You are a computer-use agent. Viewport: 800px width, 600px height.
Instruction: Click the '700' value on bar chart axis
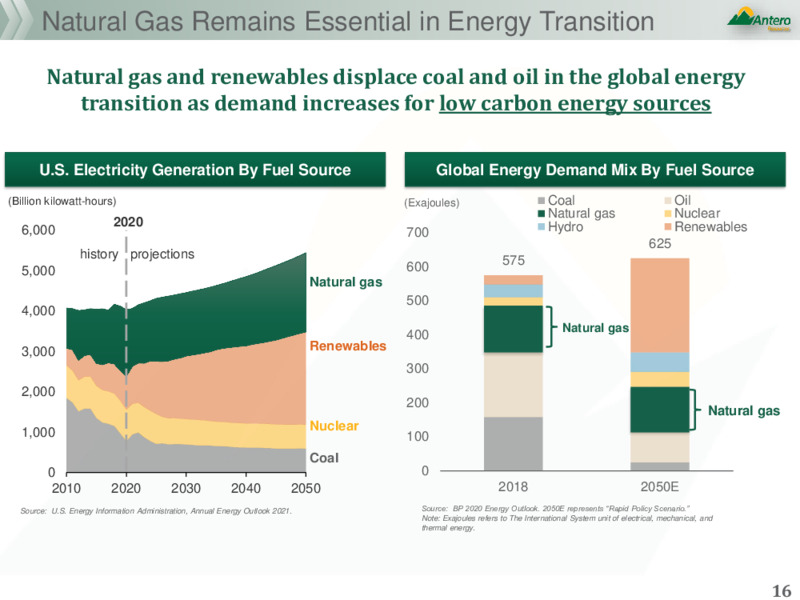point(417,233)
